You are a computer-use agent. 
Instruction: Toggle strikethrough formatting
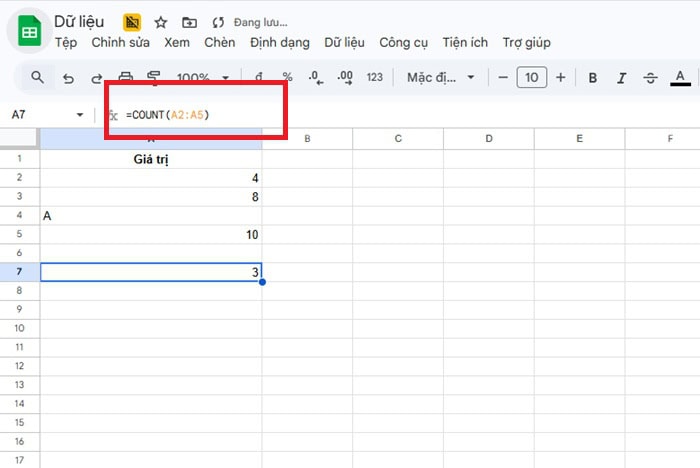tap(651, 78)
